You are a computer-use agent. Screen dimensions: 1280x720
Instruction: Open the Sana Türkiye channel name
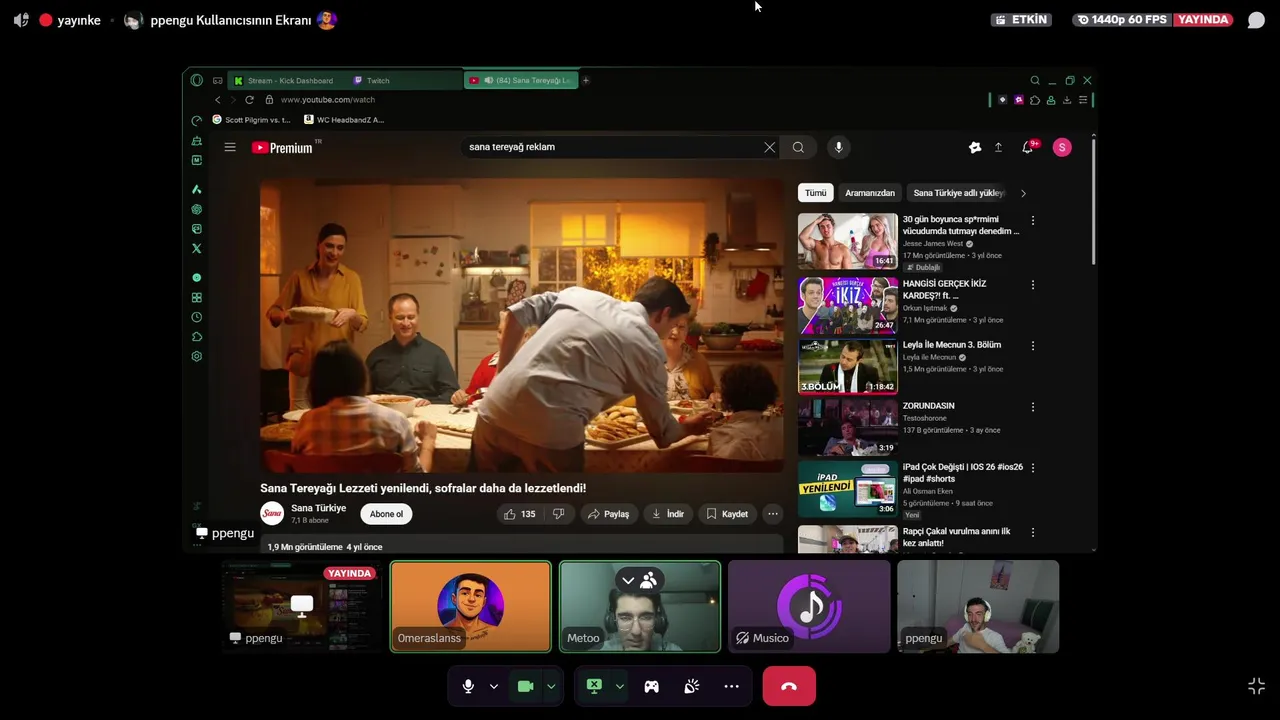(318, 508)
